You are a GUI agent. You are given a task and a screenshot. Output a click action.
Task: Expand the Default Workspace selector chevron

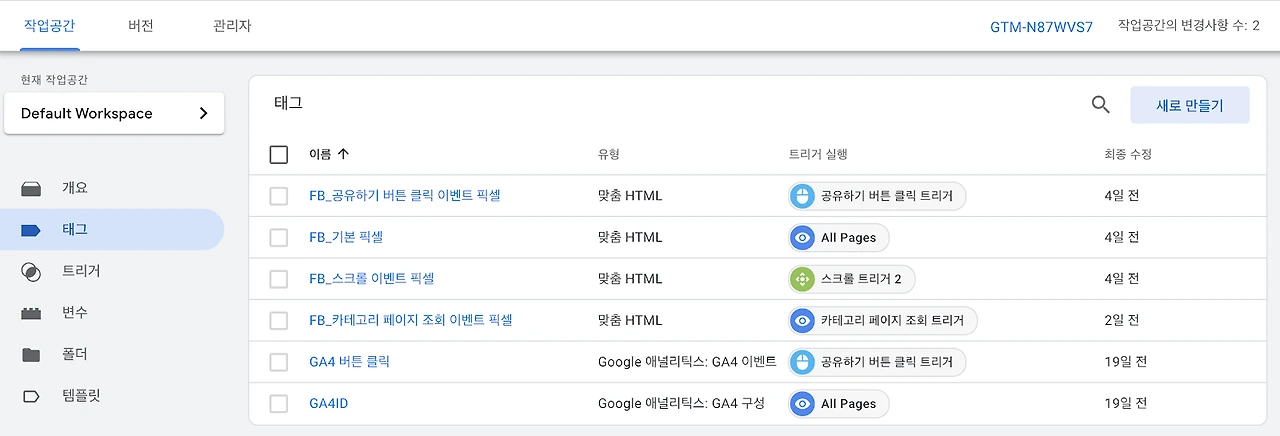(x=204, y=113)
